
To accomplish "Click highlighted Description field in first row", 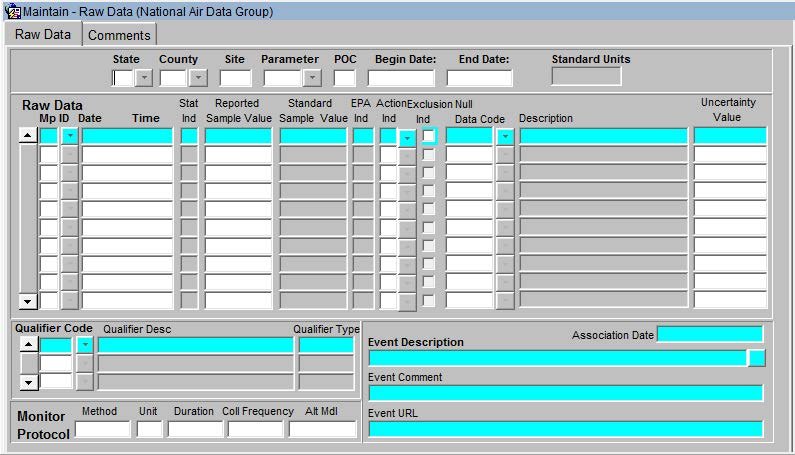I will (603, 136).
